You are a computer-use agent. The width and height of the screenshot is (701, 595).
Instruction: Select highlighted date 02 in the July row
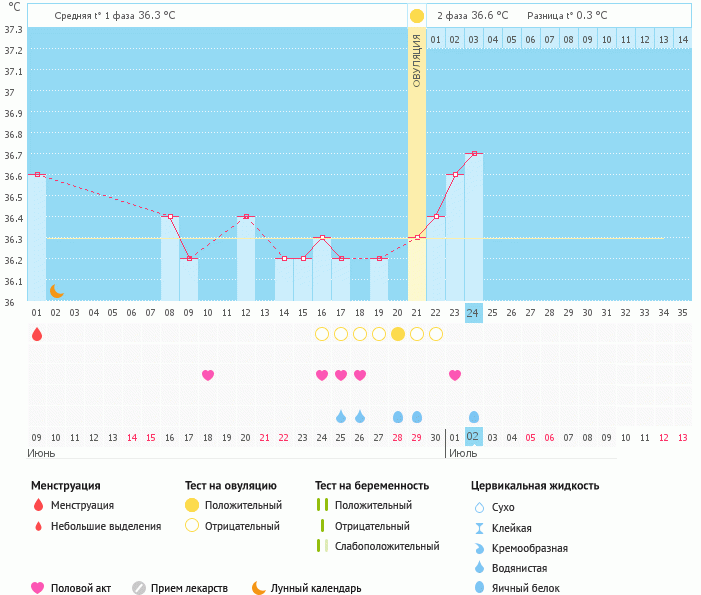pyautogui.click(x=474, y=437)
